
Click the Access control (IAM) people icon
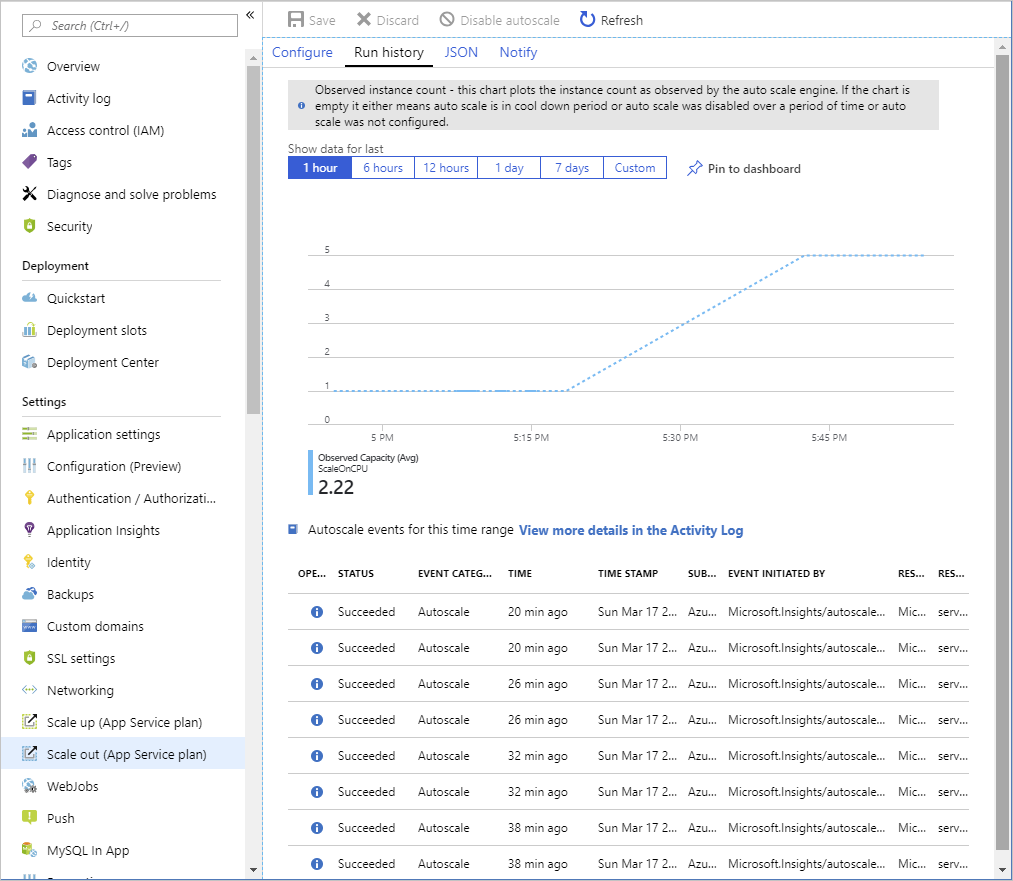coord(29,130)
